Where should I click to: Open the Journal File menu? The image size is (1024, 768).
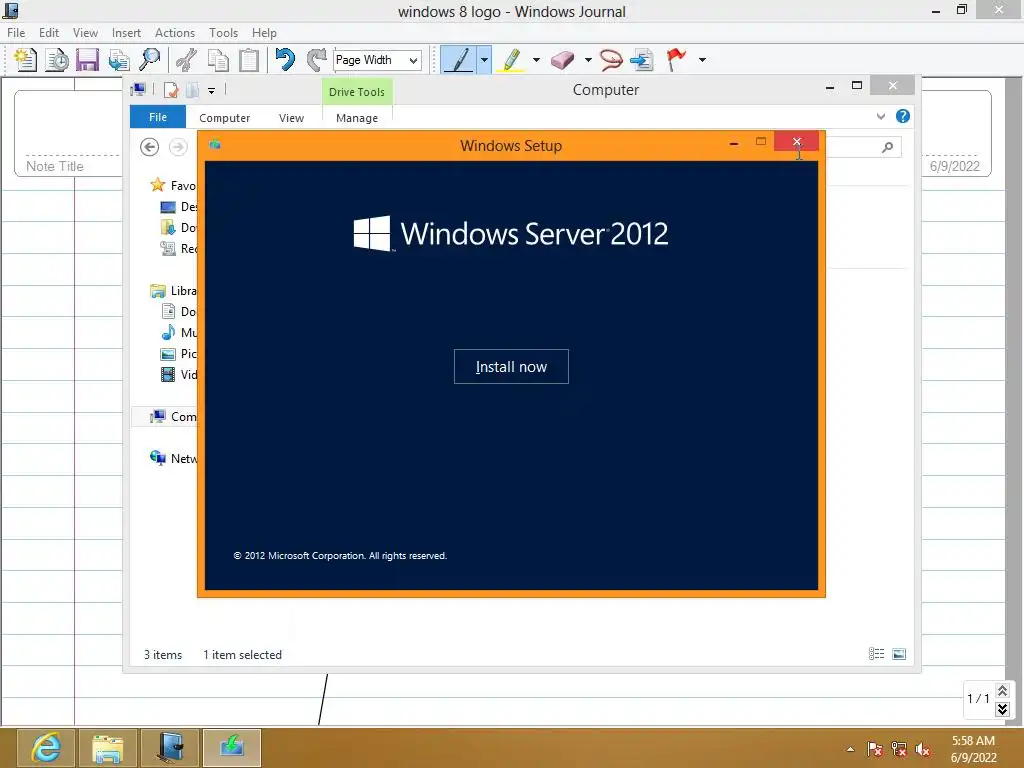point(16,33)
